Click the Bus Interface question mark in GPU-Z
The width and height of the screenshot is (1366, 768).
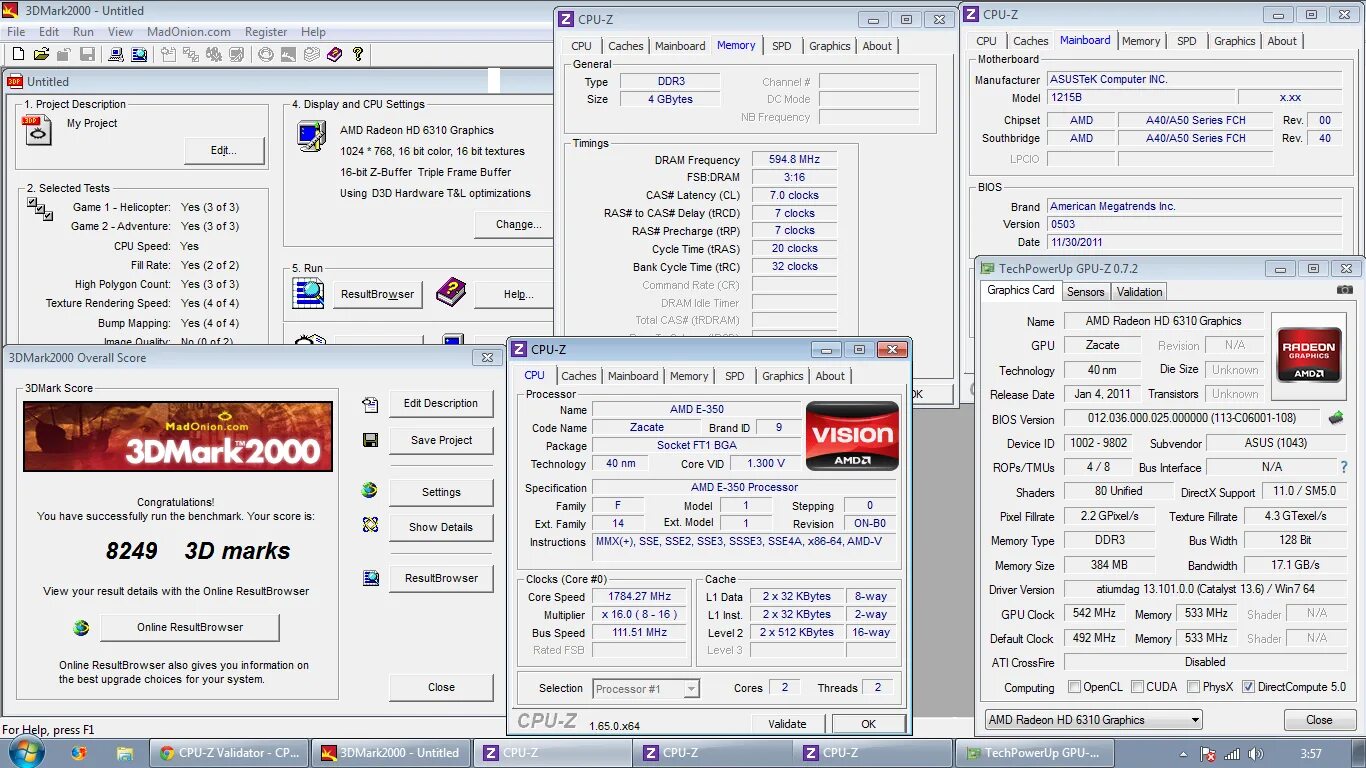tap(1344, 467)
